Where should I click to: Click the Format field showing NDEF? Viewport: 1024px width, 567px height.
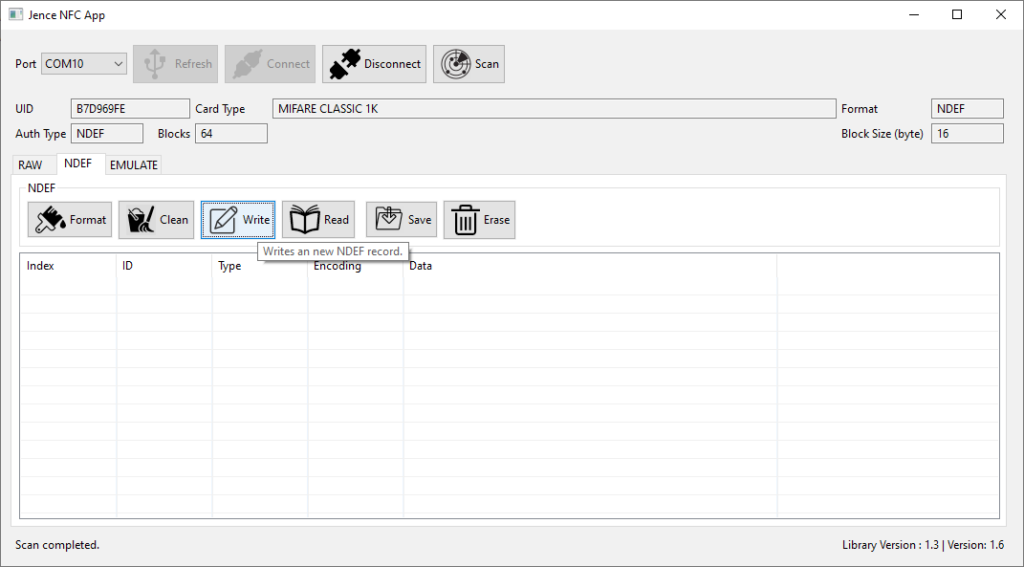point(967,108)
